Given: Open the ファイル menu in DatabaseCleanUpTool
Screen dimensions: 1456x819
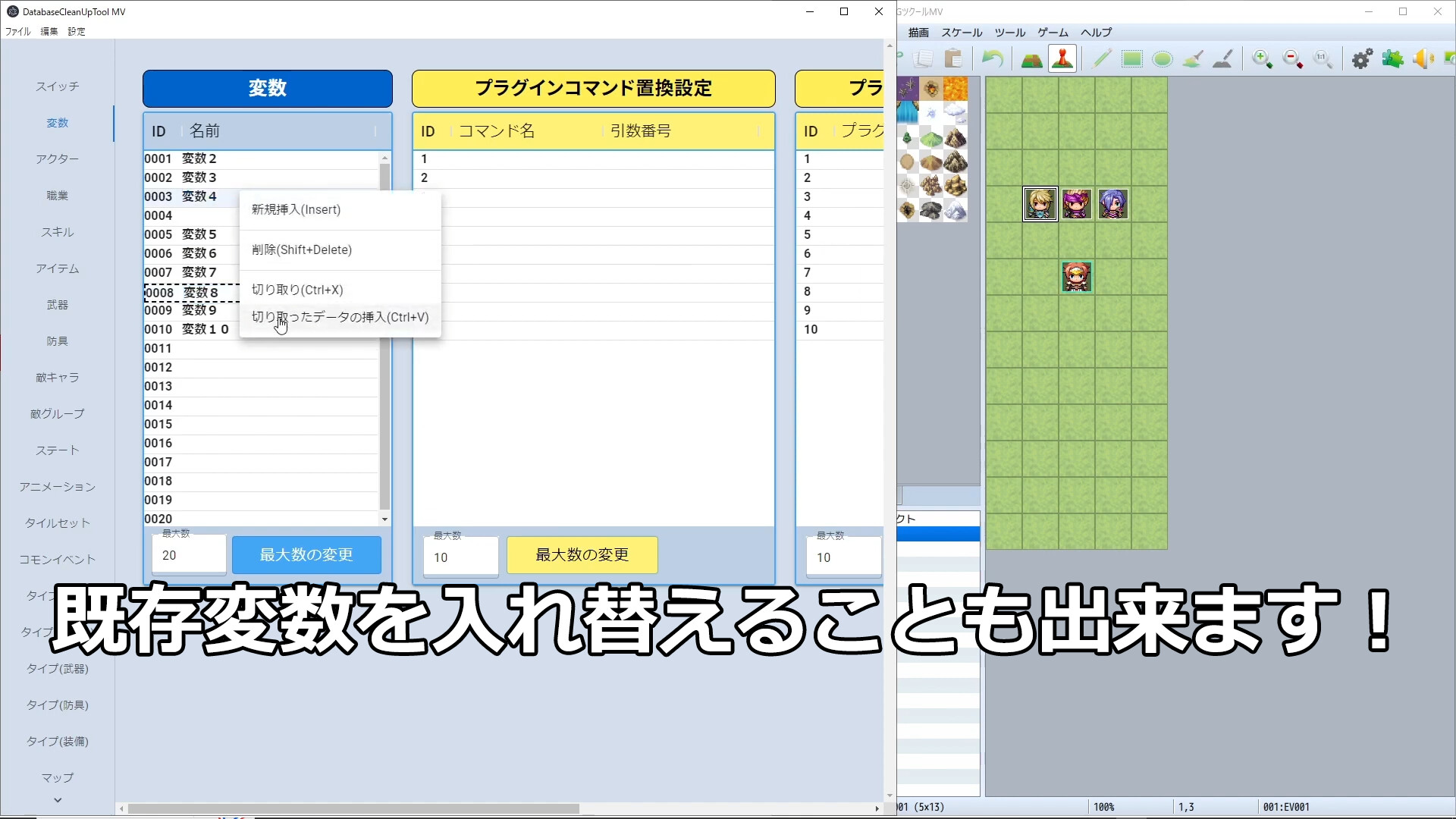Looking at the screenshot, I should point(17,31).
